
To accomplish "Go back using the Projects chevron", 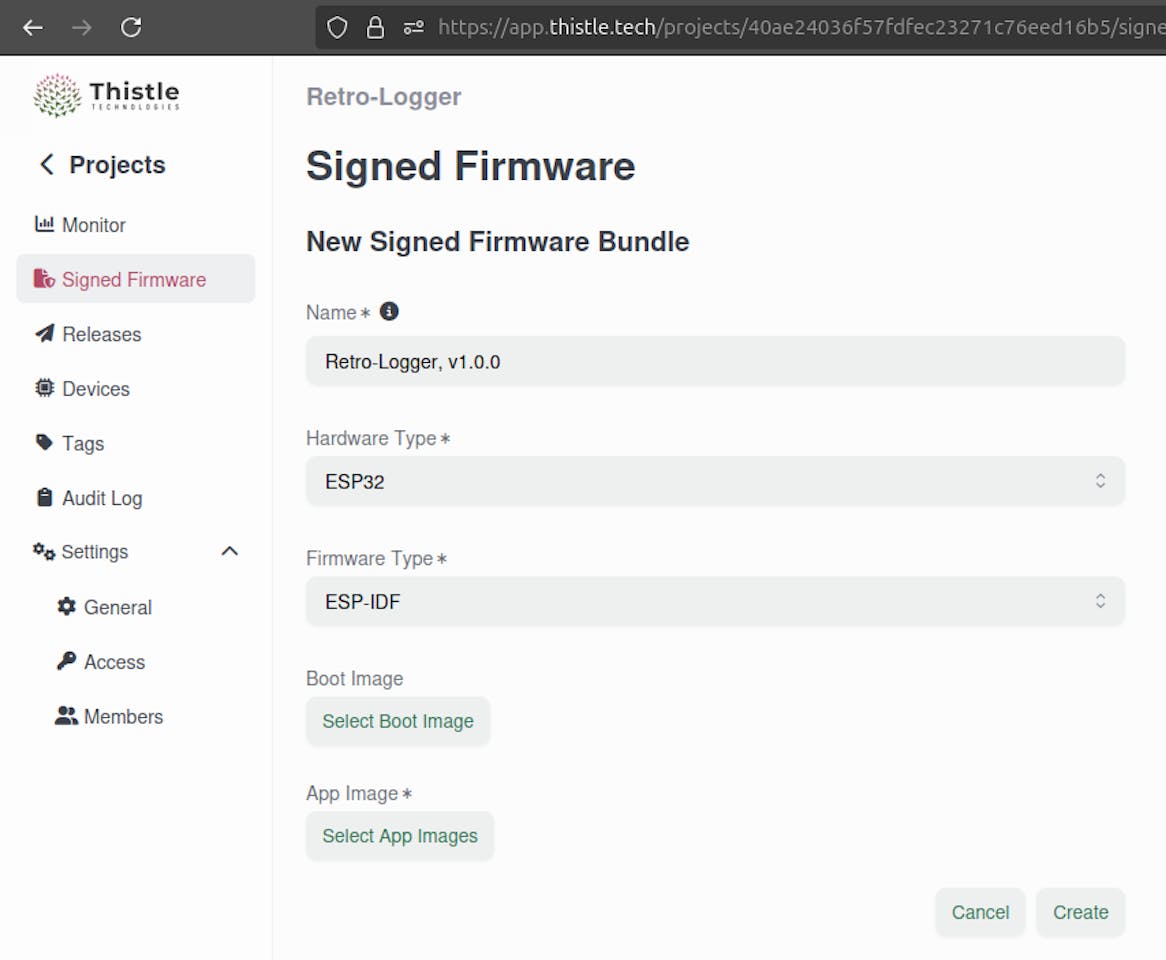I will [x=46, y=164].
